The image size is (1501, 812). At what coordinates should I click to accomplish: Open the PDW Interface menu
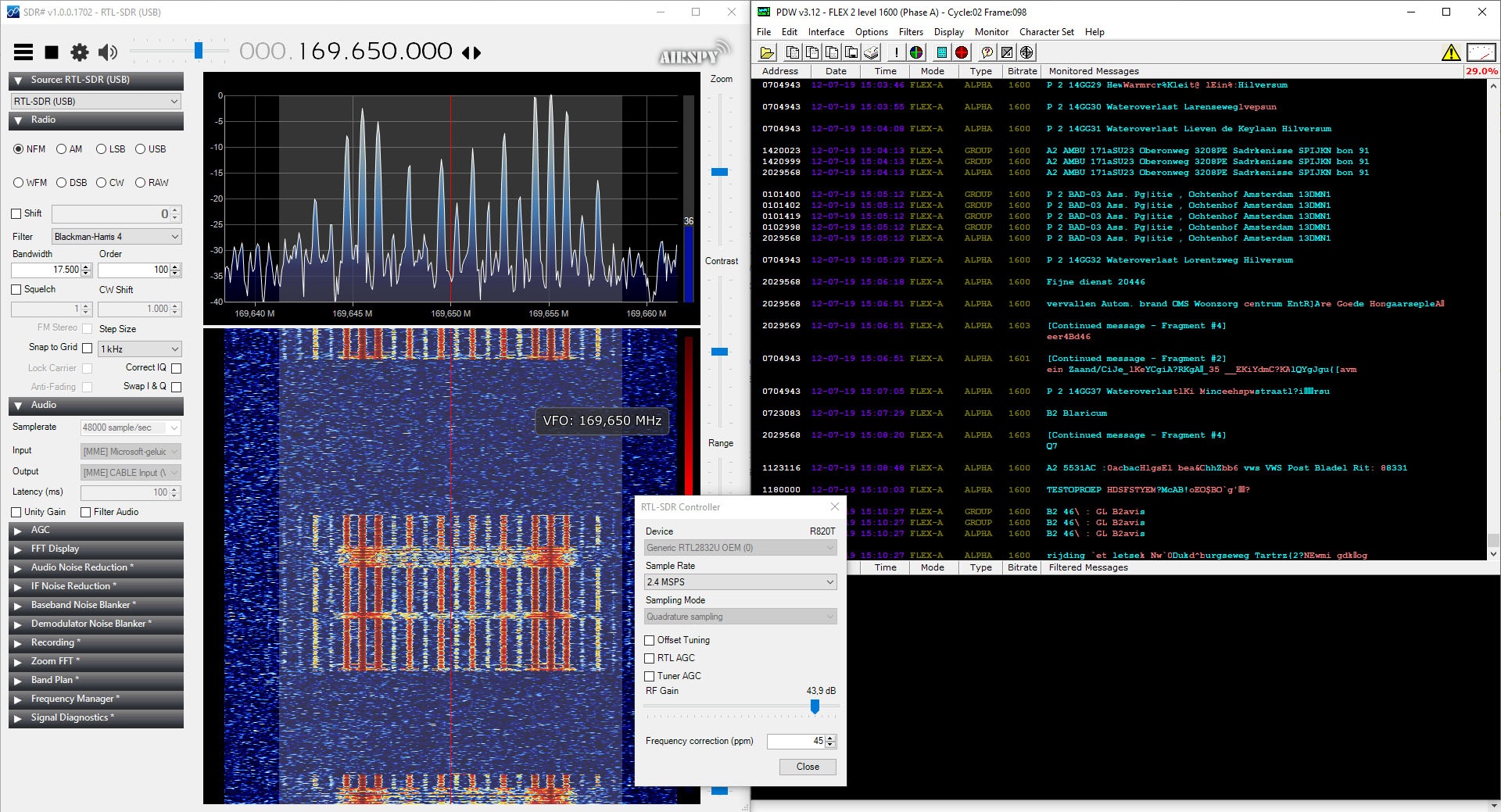pyautogui.click(x=826, y=32)
